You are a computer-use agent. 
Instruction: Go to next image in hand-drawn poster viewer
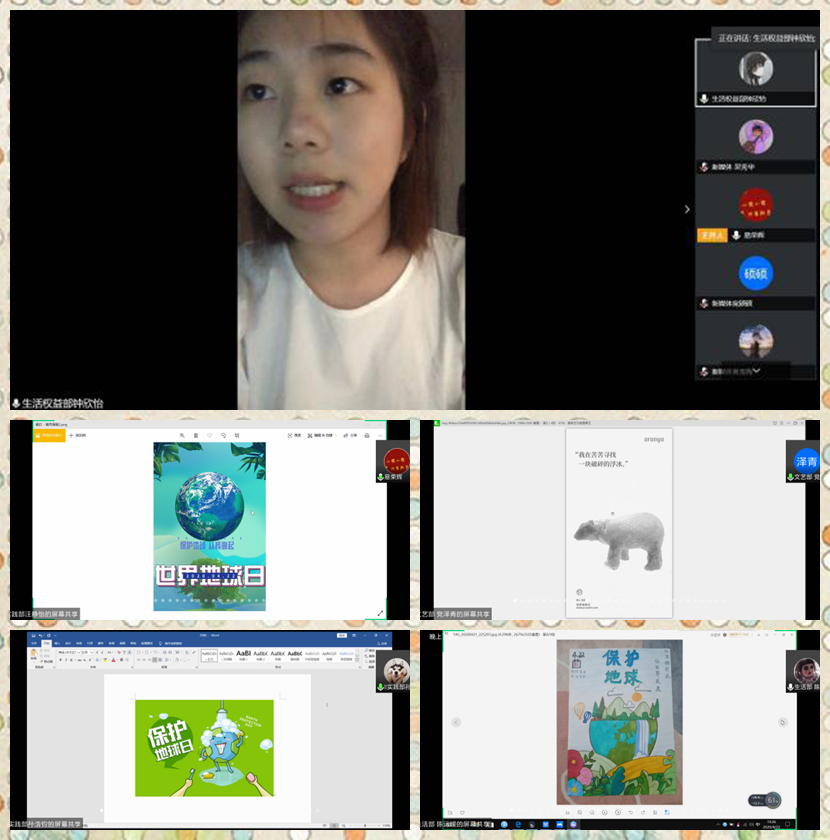pos(782,722)
